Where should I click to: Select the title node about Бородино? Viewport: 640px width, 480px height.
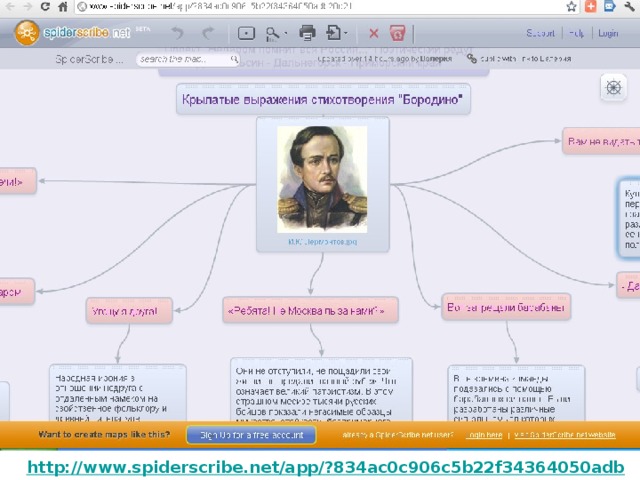click(x=323, y=99)
